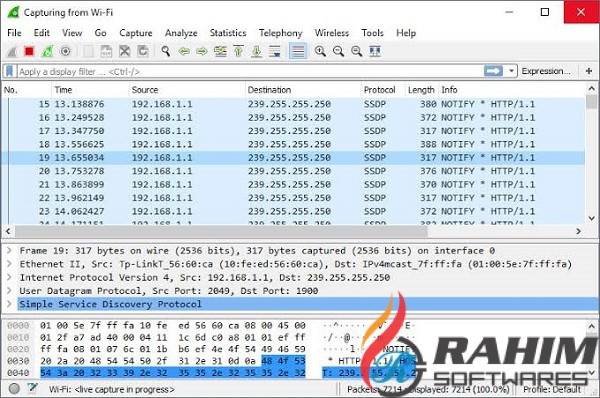Expand the User Datagram Protocol row
Screen dimensions: 600x398
(10, 291)
